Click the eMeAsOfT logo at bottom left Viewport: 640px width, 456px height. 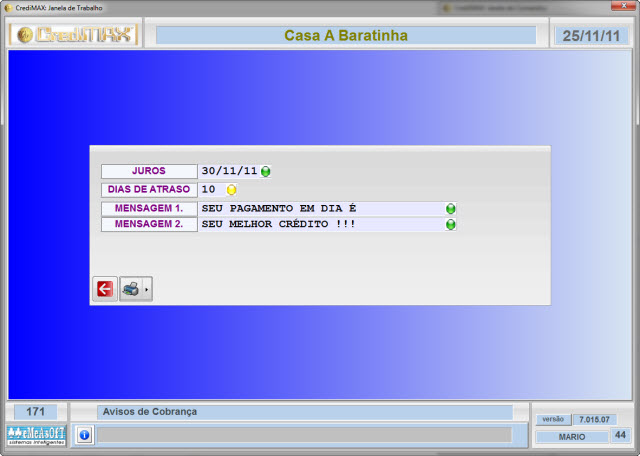point(36,435)
